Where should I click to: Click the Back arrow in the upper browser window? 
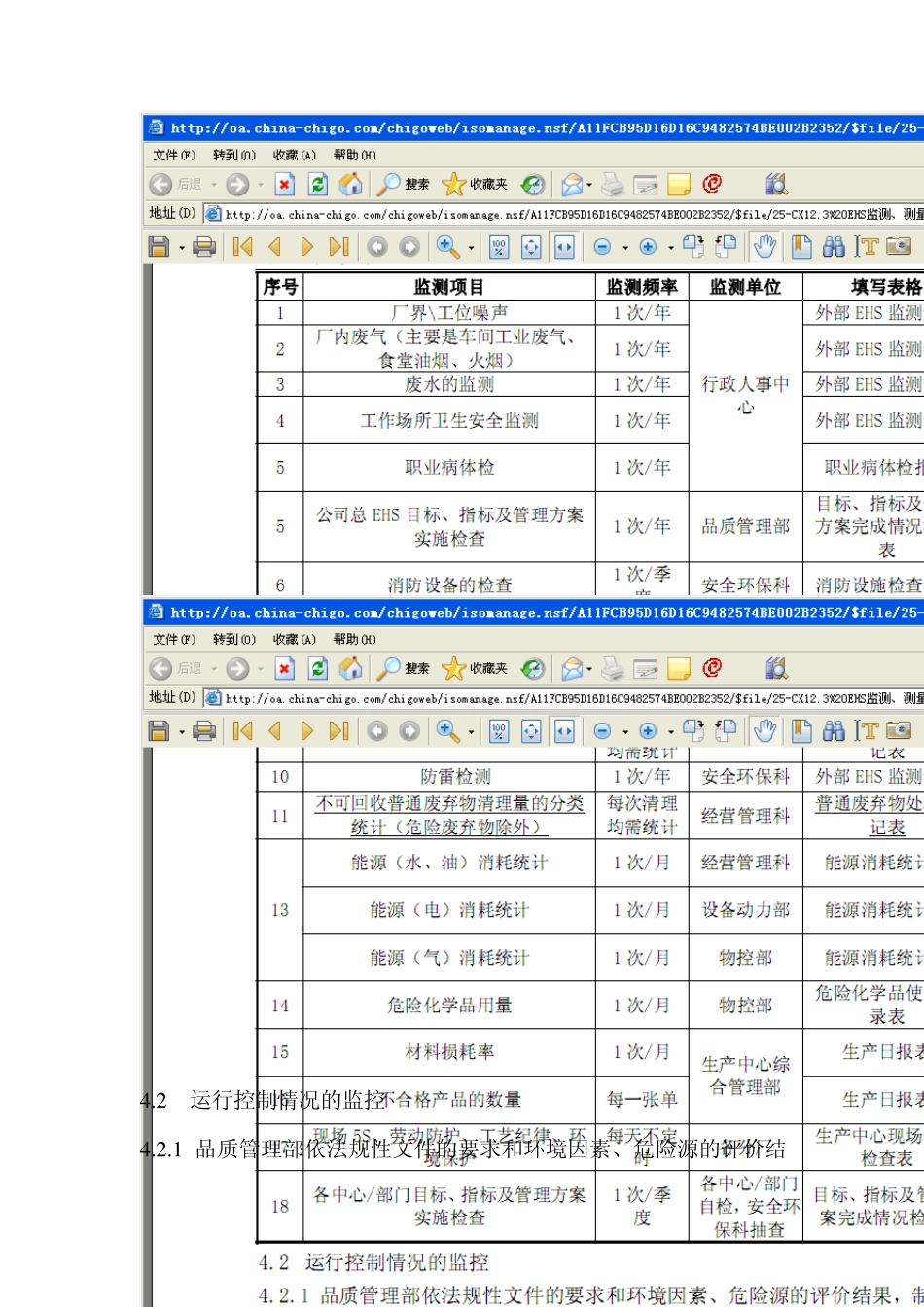[160, 184]
